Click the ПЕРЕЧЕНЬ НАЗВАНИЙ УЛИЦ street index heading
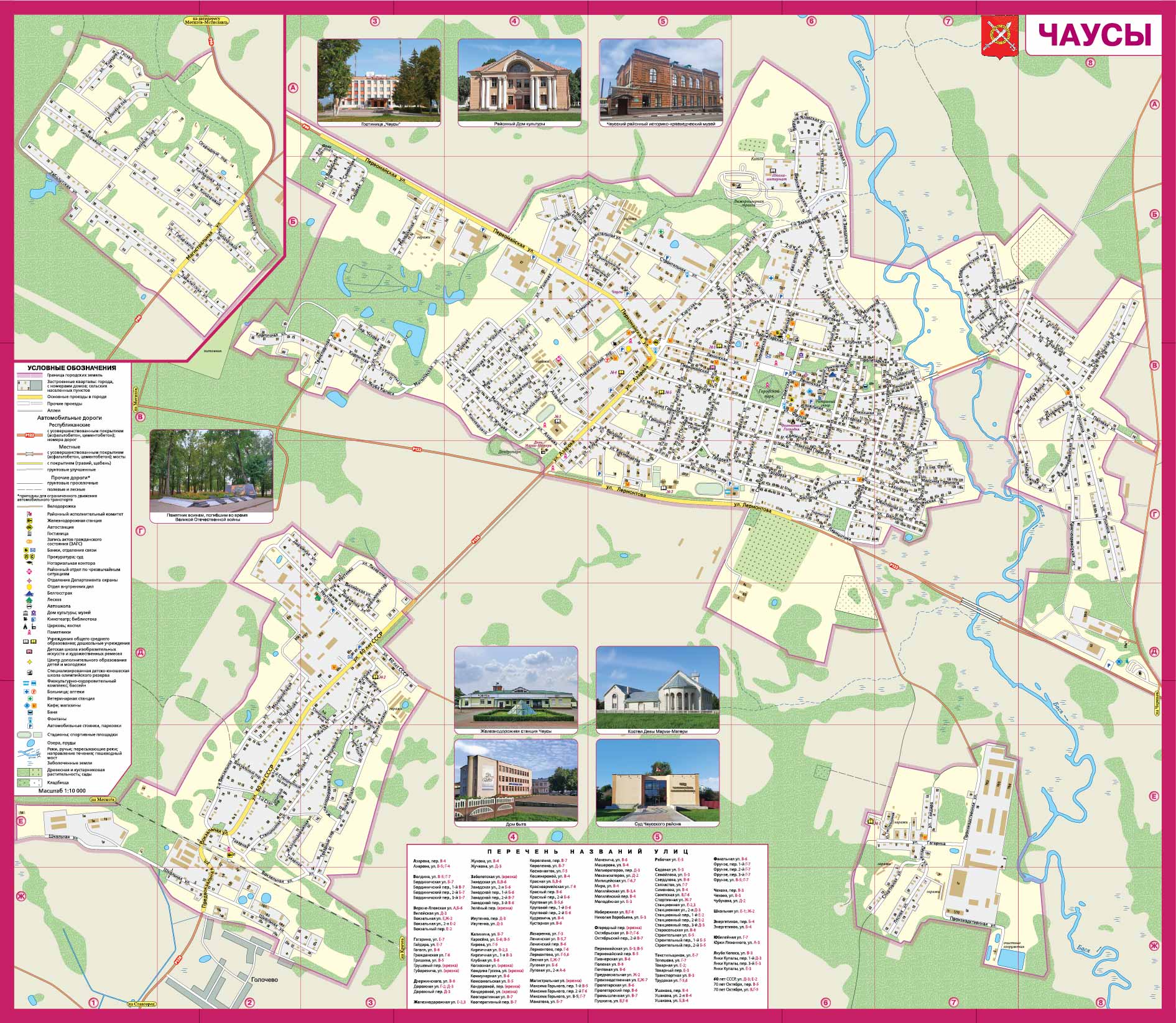The width and height of the screenshot is (1176, 1023). point(588,851)
